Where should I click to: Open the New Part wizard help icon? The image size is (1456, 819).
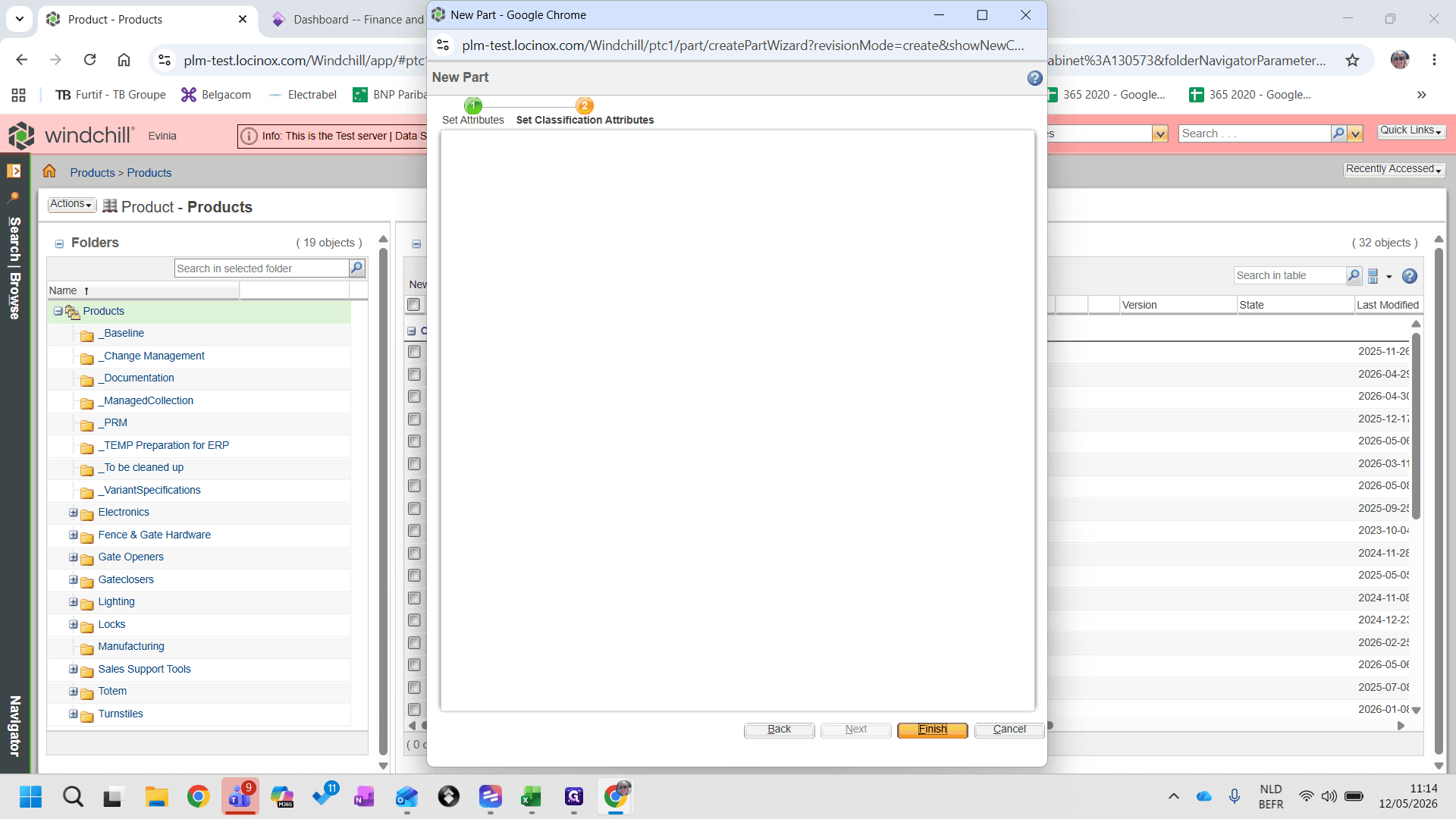click(x=1034, y=78)
